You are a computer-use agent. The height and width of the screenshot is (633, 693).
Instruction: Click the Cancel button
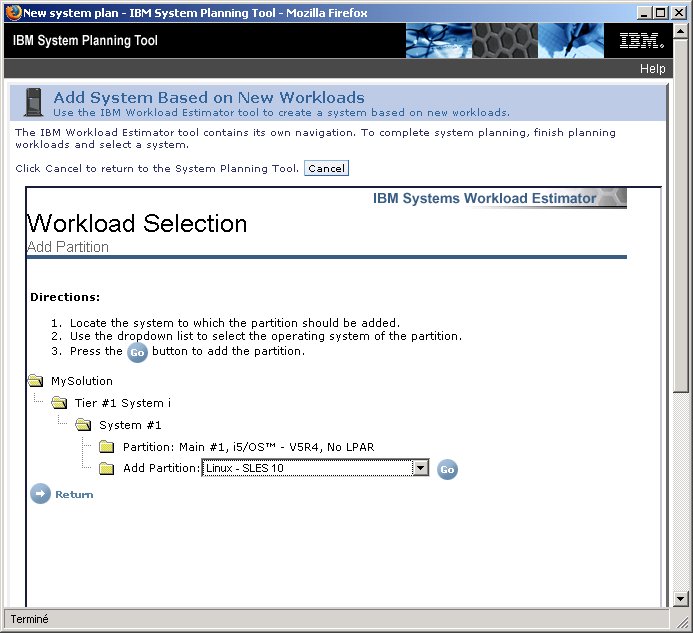point(326,168)
